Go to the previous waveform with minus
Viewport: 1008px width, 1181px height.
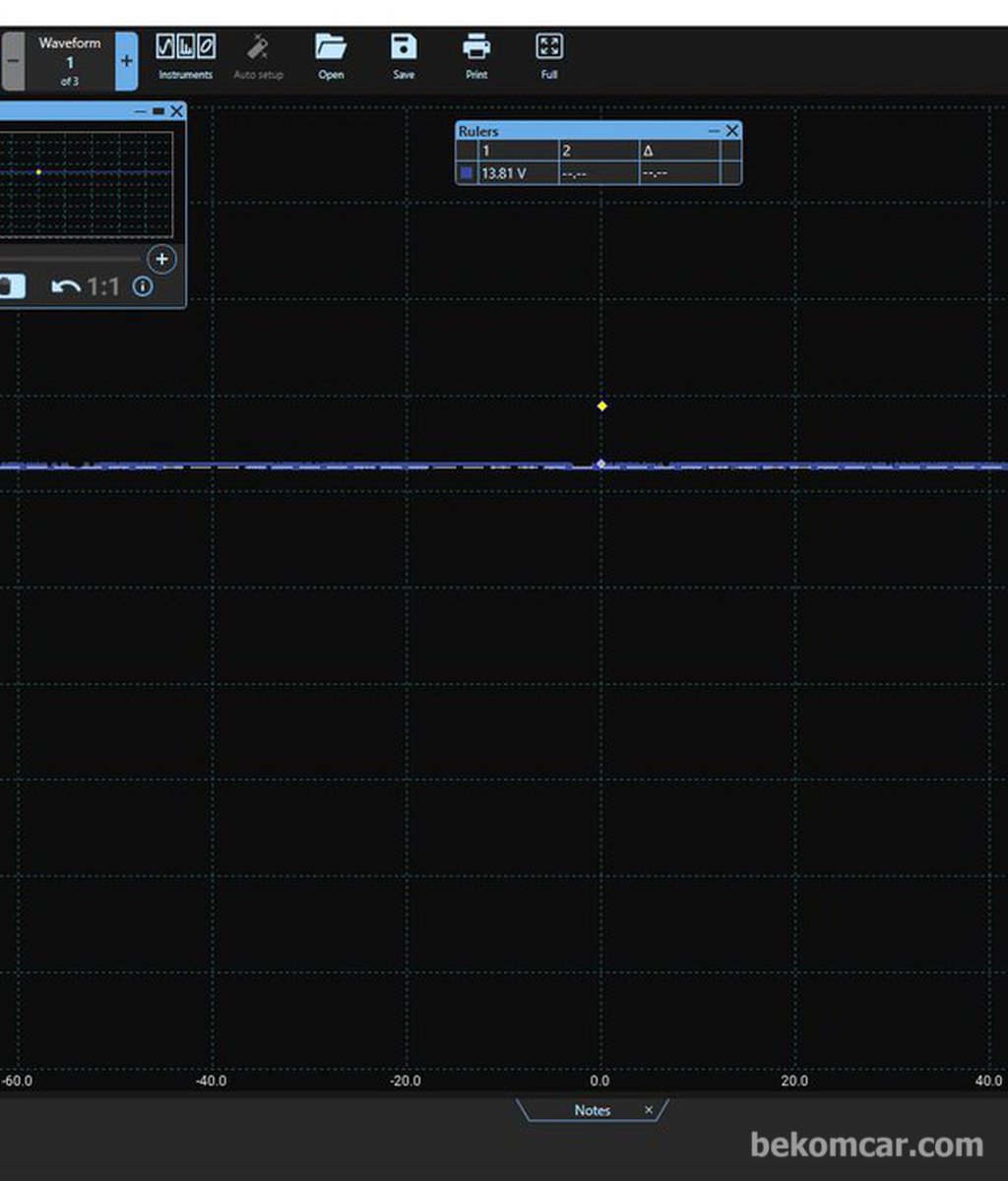[12, 61]
